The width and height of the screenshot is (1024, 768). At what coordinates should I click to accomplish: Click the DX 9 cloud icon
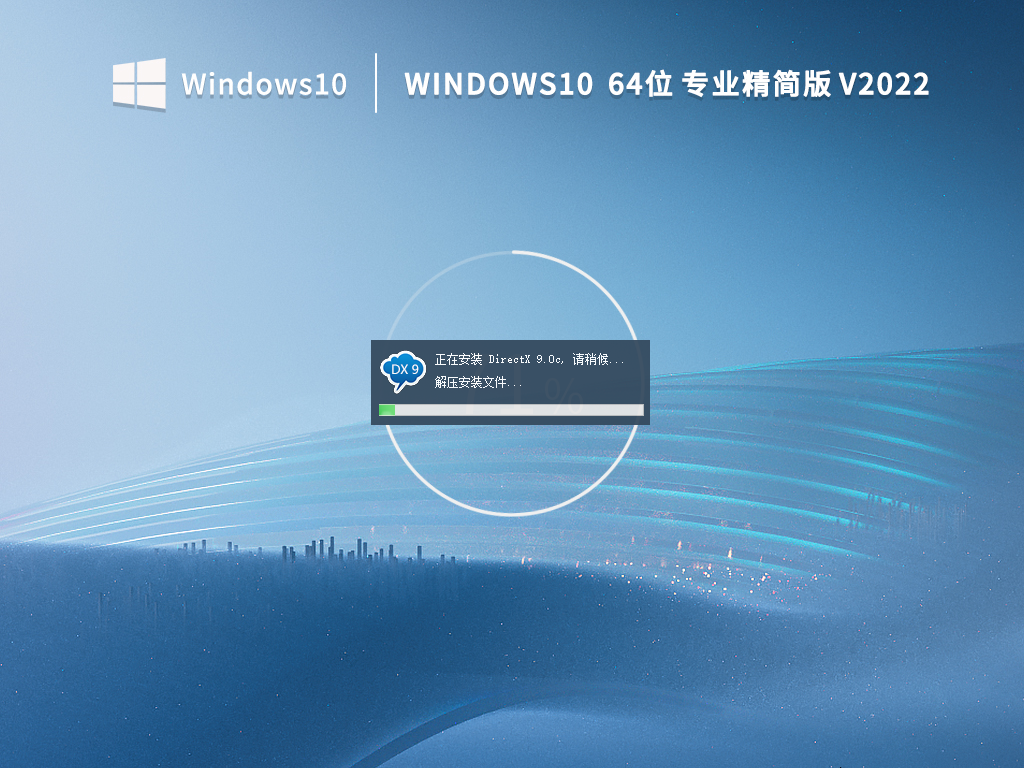(403, 371)
